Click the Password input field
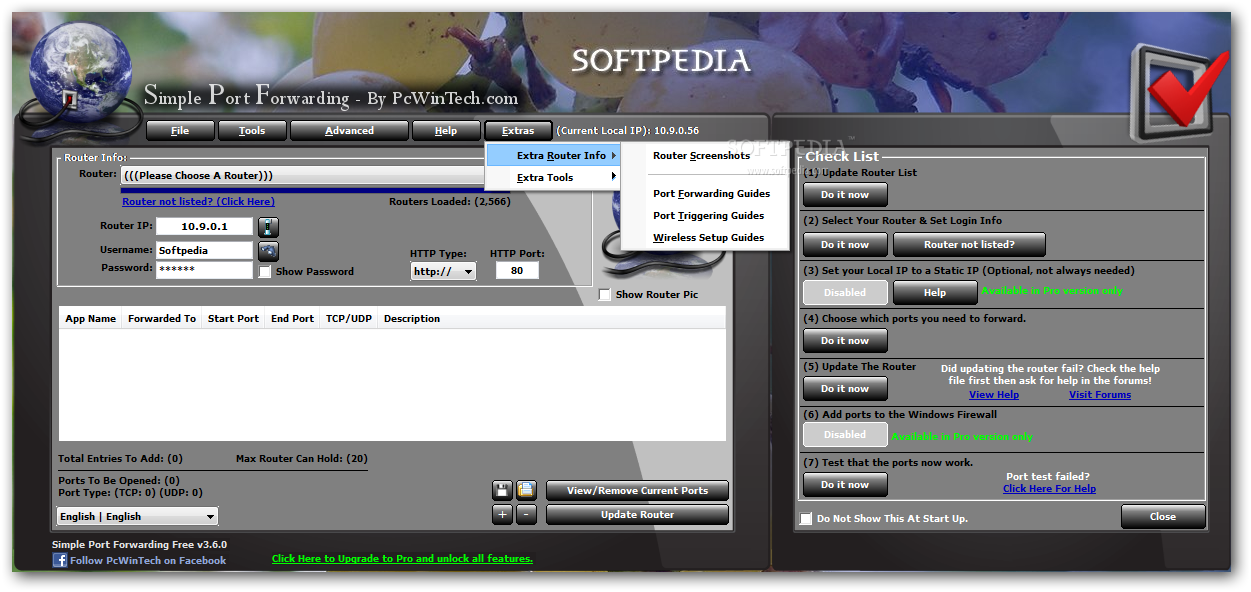 coord(204,271)
